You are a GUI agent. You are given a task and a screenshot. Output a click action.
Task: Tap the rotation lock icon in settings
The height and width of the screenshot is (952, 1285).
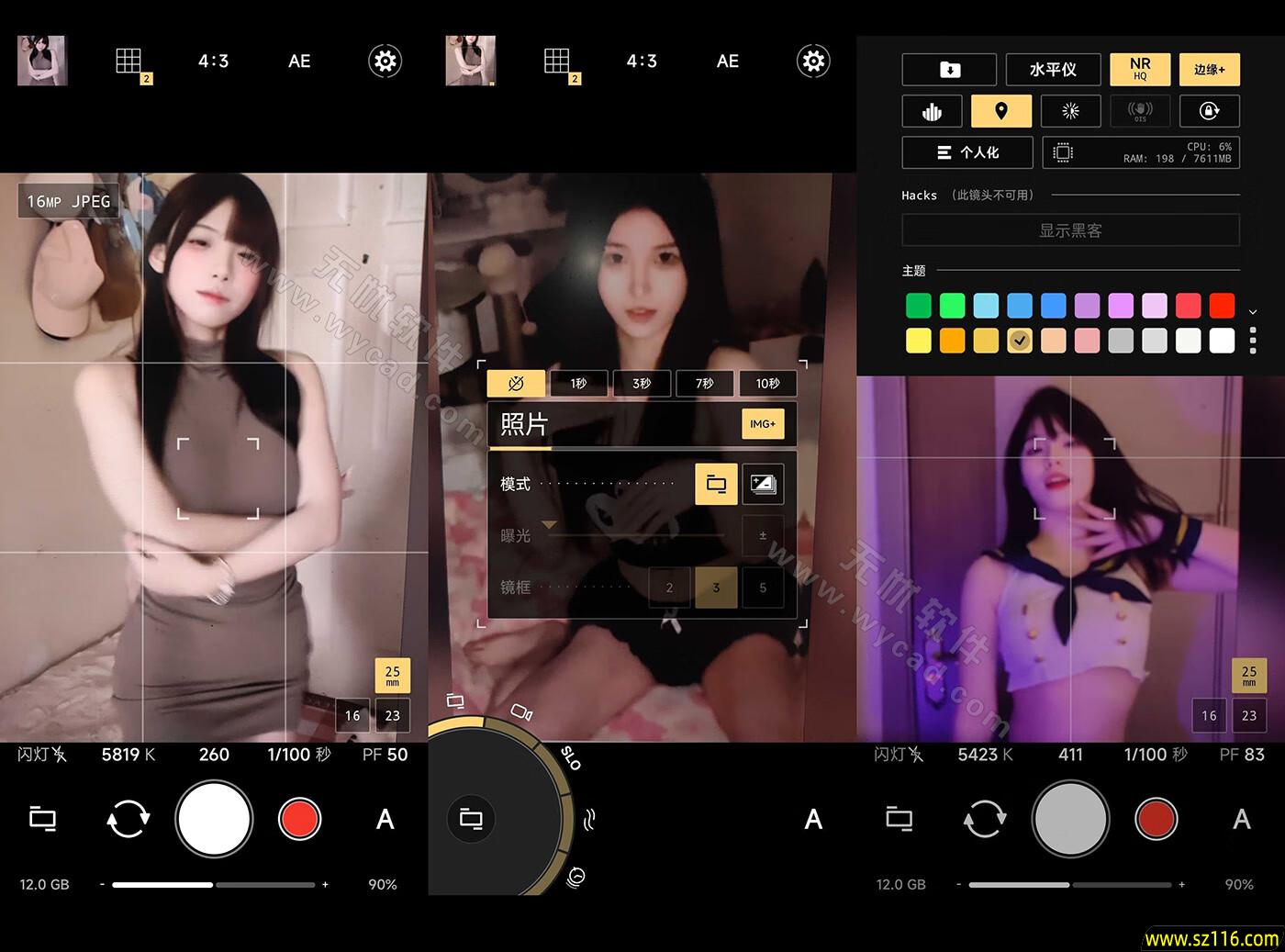coord(1209,110)
